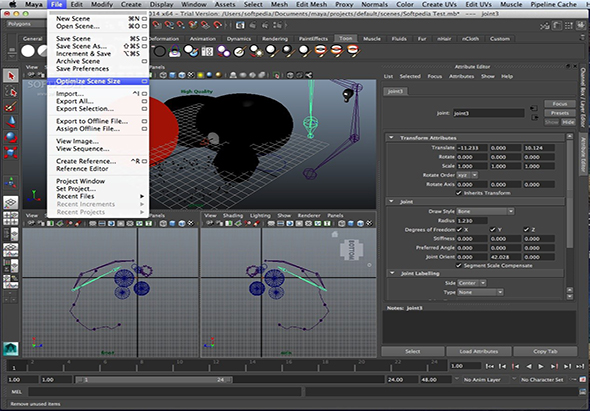Click yellow use-all-lights icon in perspective viewport toolbar
Screen dimensions: 590x411
201,75
